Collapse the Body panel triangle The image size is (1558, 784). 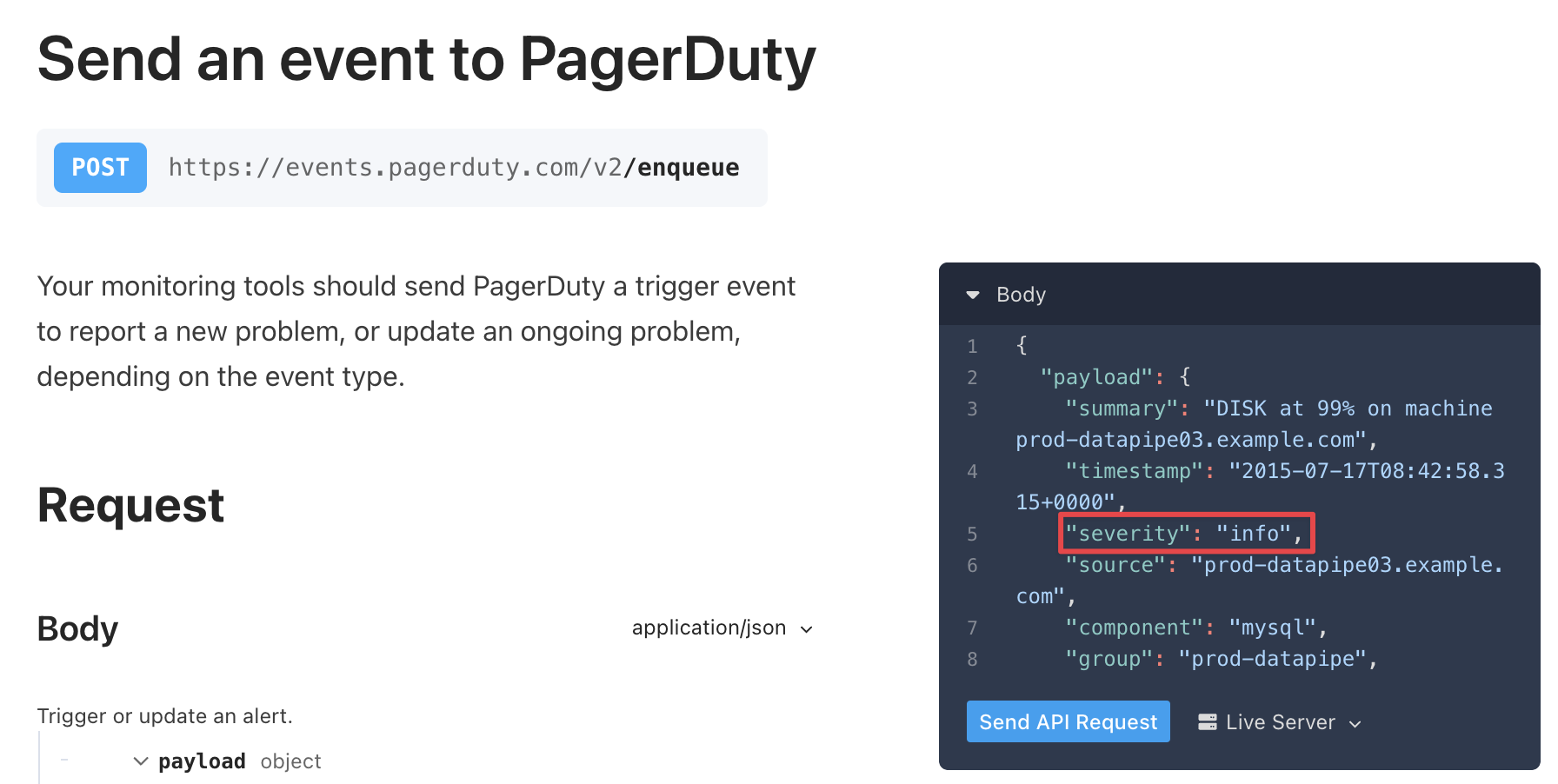973,295
